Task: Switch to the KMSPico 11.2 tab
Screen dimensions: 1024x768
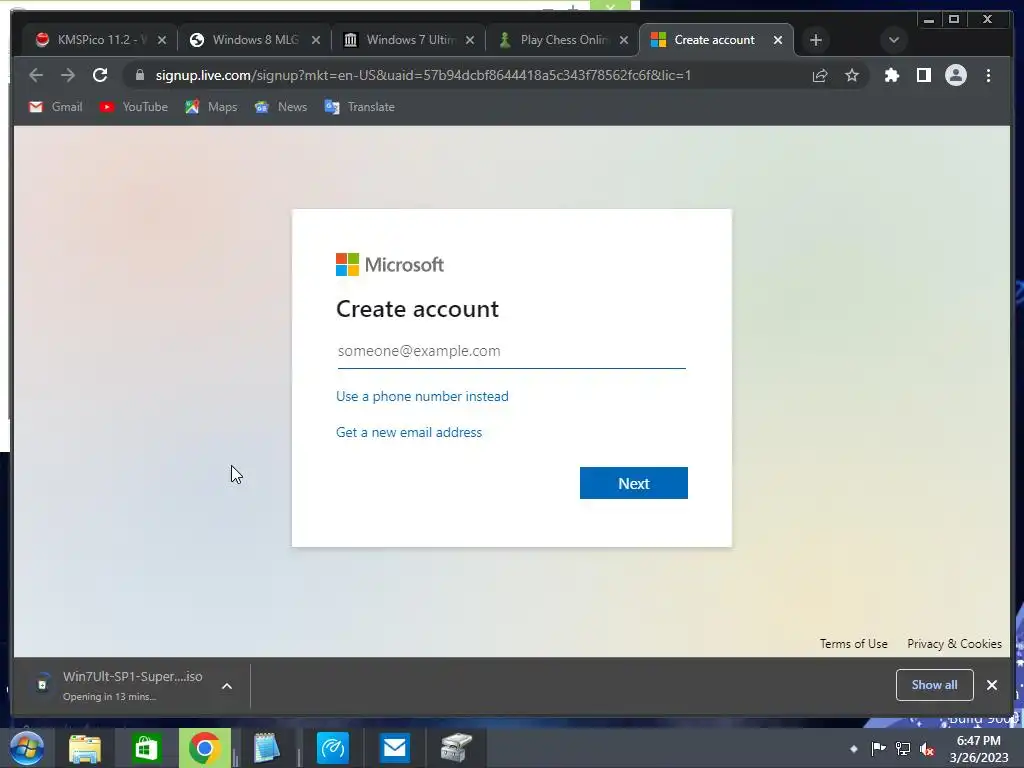Action: coord(99,40)
